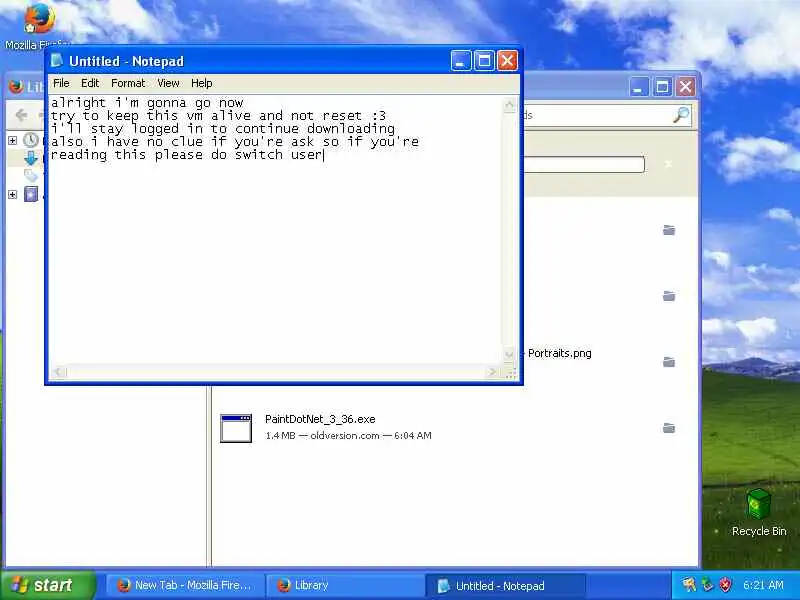Screen dimensions: 800x600
Task: Close the Library window
Action: (x=686, y=87)
